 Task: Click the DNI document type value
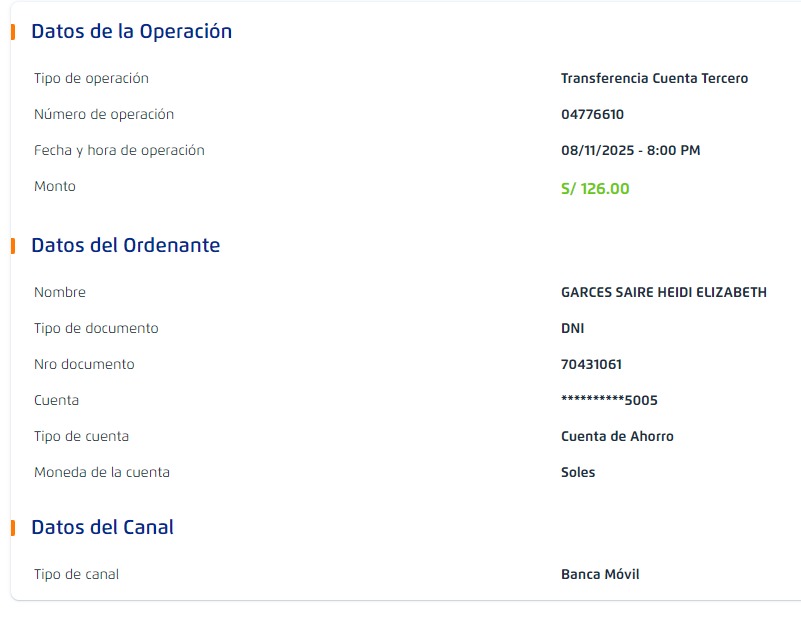[x=573, y=328]
